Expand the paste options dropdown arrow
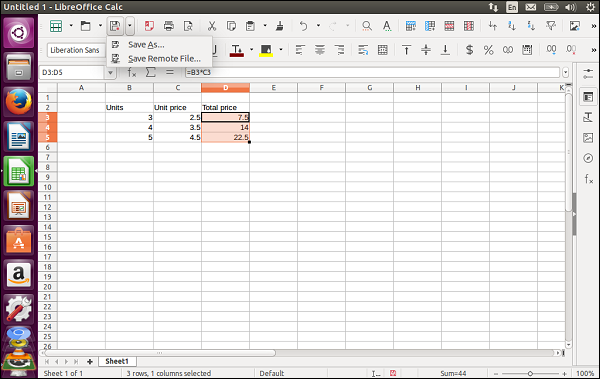The height and width of the screenshot is (379, 600). point(265,26)
